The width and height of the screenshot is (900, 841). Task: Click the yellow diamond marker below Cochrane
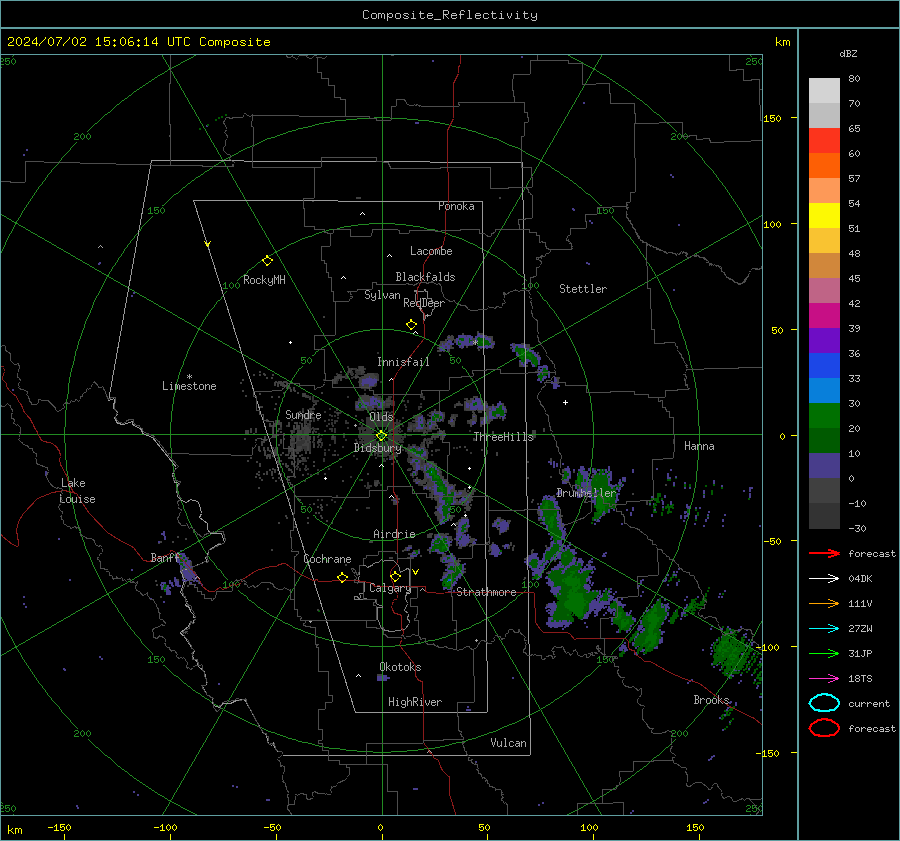point(342,577)
